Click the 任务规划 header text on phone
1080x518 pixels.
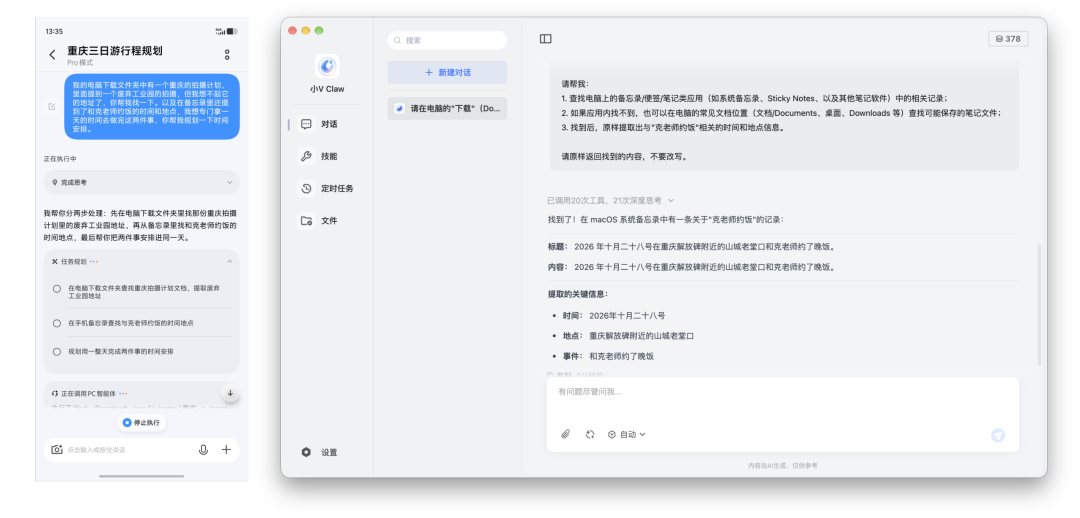[74, 262]
